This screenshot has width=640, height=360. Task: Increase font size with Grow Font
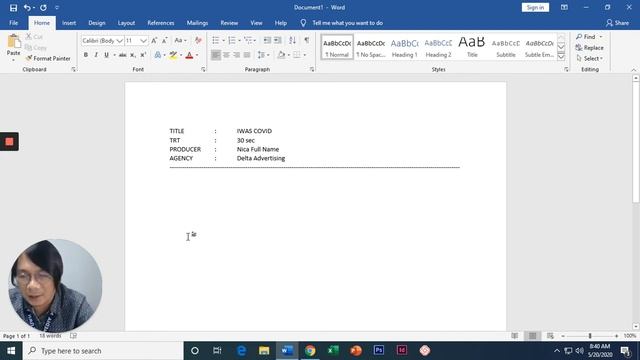pos(154,40)
